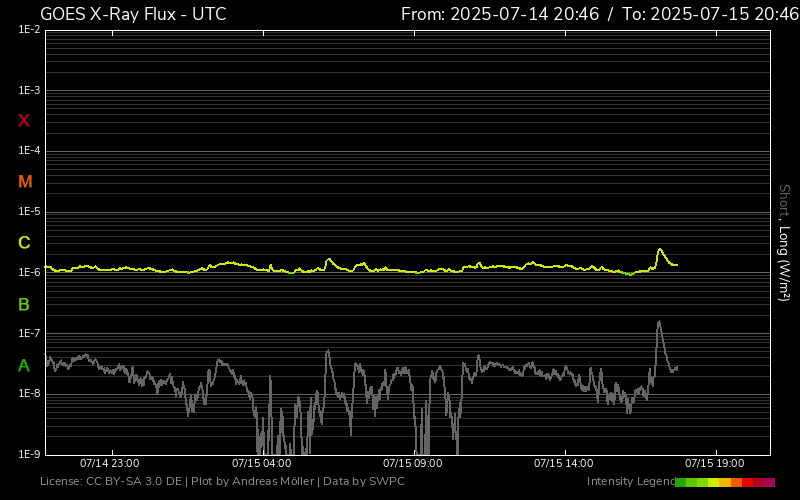Click the GOES X-Ray Flux - UTC title
This screenshot has height=500, width=800.
click(133, 14)
